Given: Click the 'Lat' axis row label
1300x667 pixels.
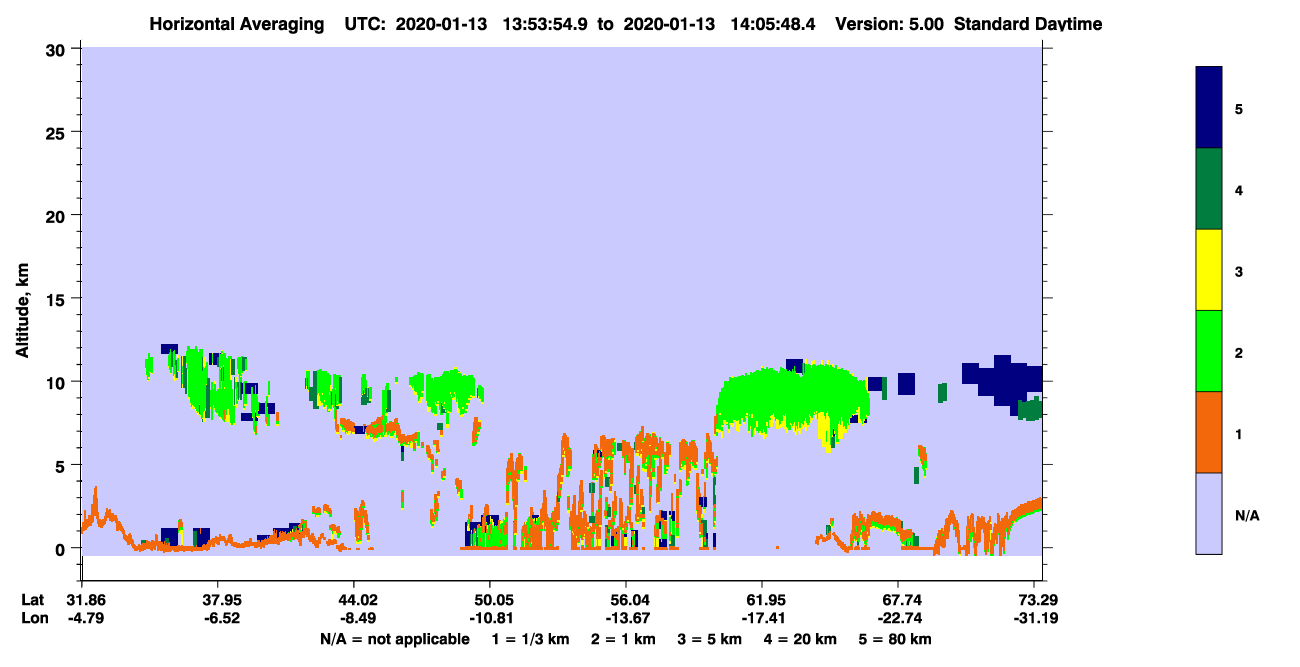Looking at the screenshot, I should pyautogui.click(x=32, y=599).
